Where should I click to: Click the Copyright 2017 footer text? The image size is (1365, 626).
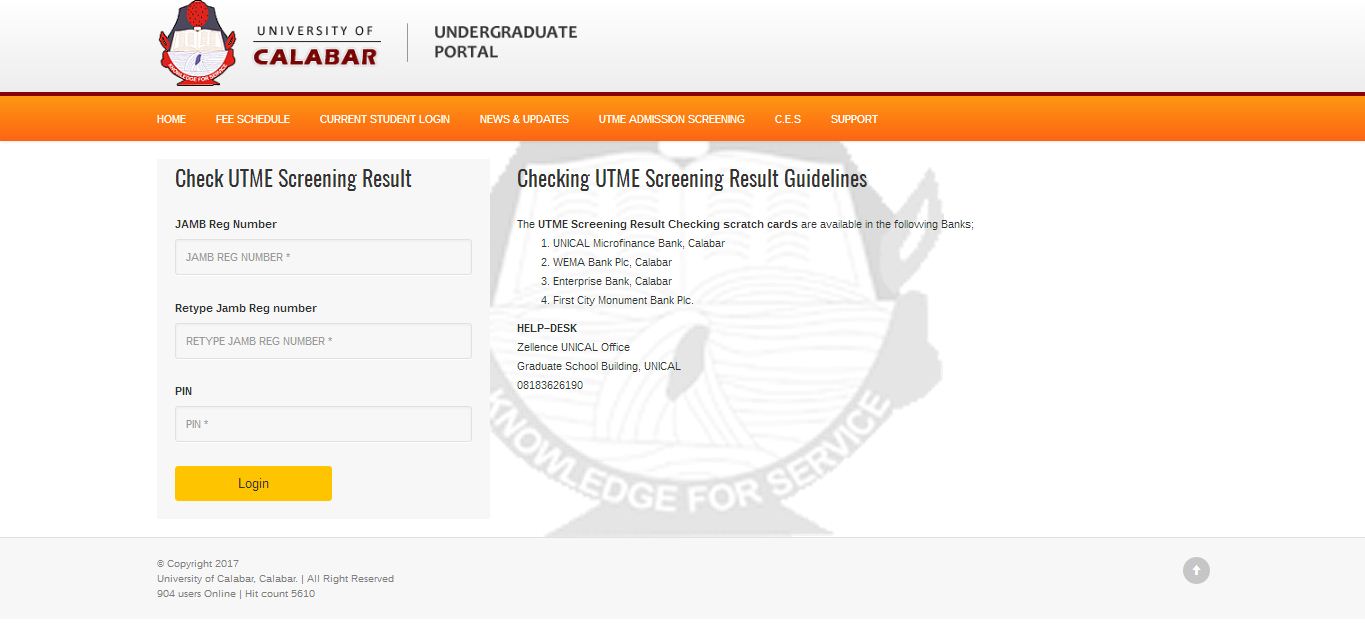click(198, 564)
